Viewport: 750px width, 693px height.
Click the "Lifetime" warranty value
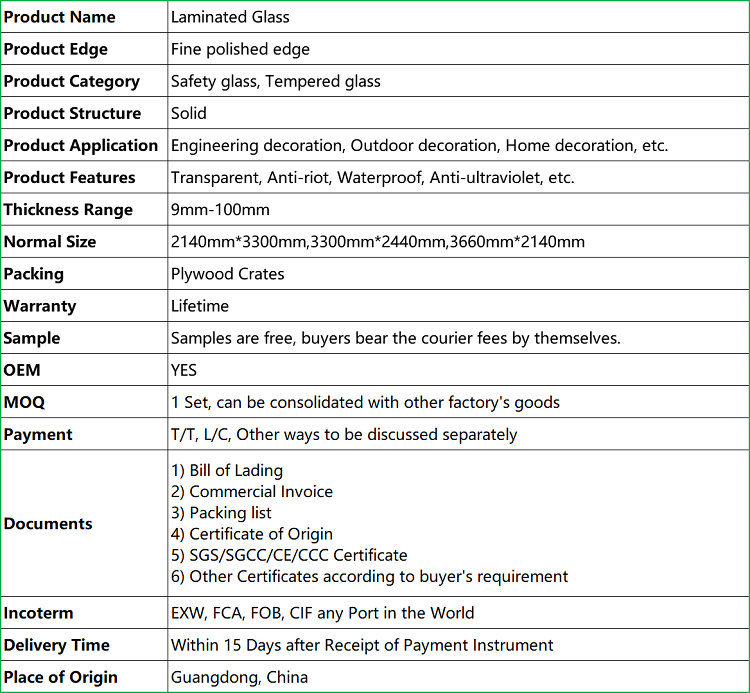(x=200, y=306)
